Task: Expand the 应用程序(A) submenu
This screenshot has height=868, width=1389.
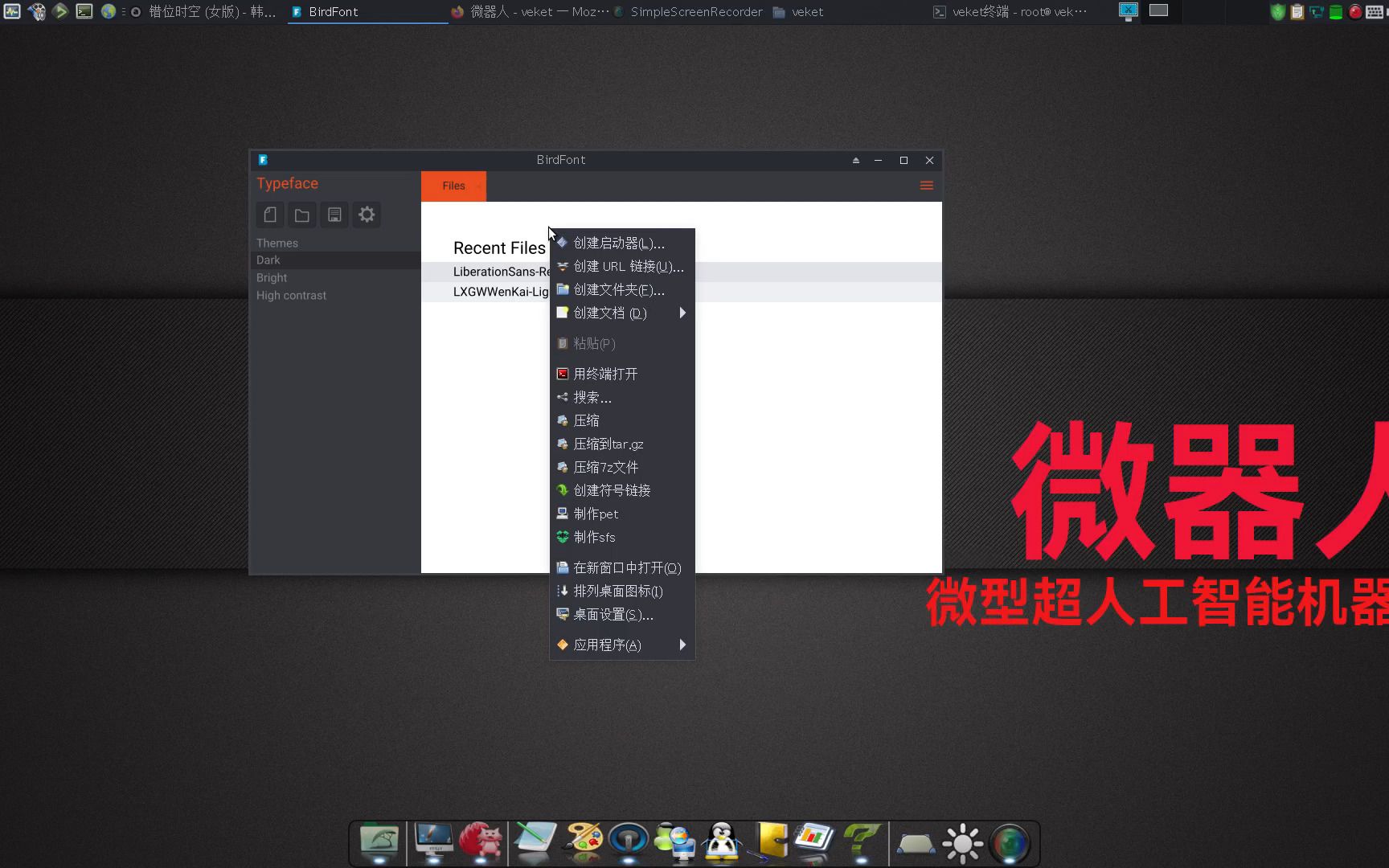Action: (x=622, y=645)
